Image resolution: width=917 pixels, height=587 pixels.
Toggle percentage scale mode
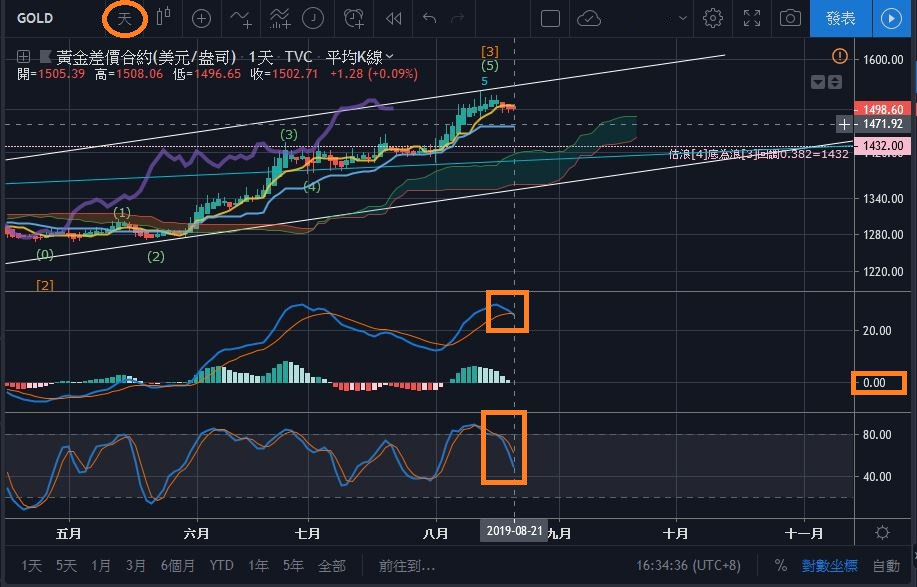780,565
